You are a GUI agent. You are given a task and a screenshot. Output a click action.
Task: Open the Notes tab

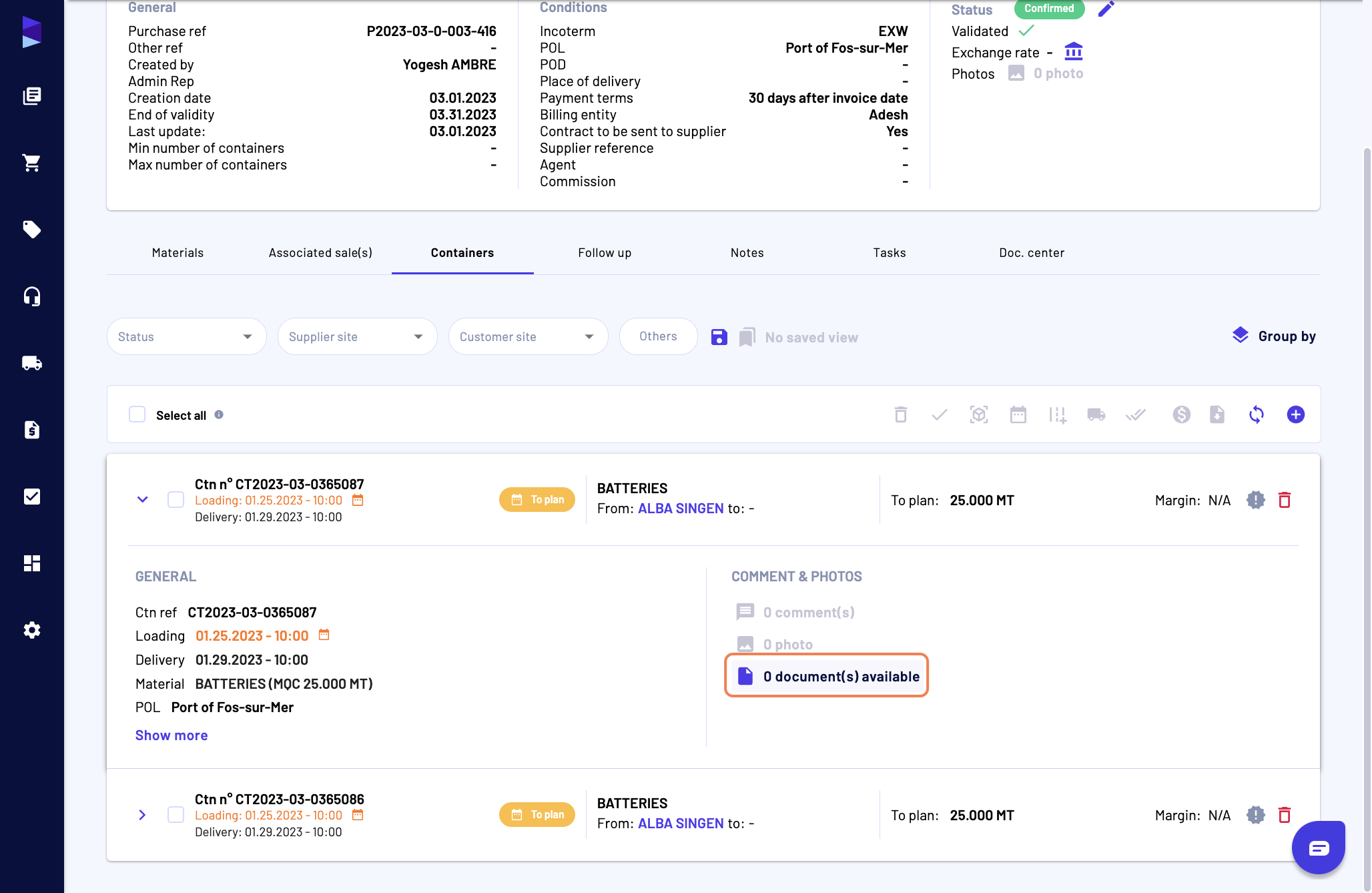coord(747,252)
